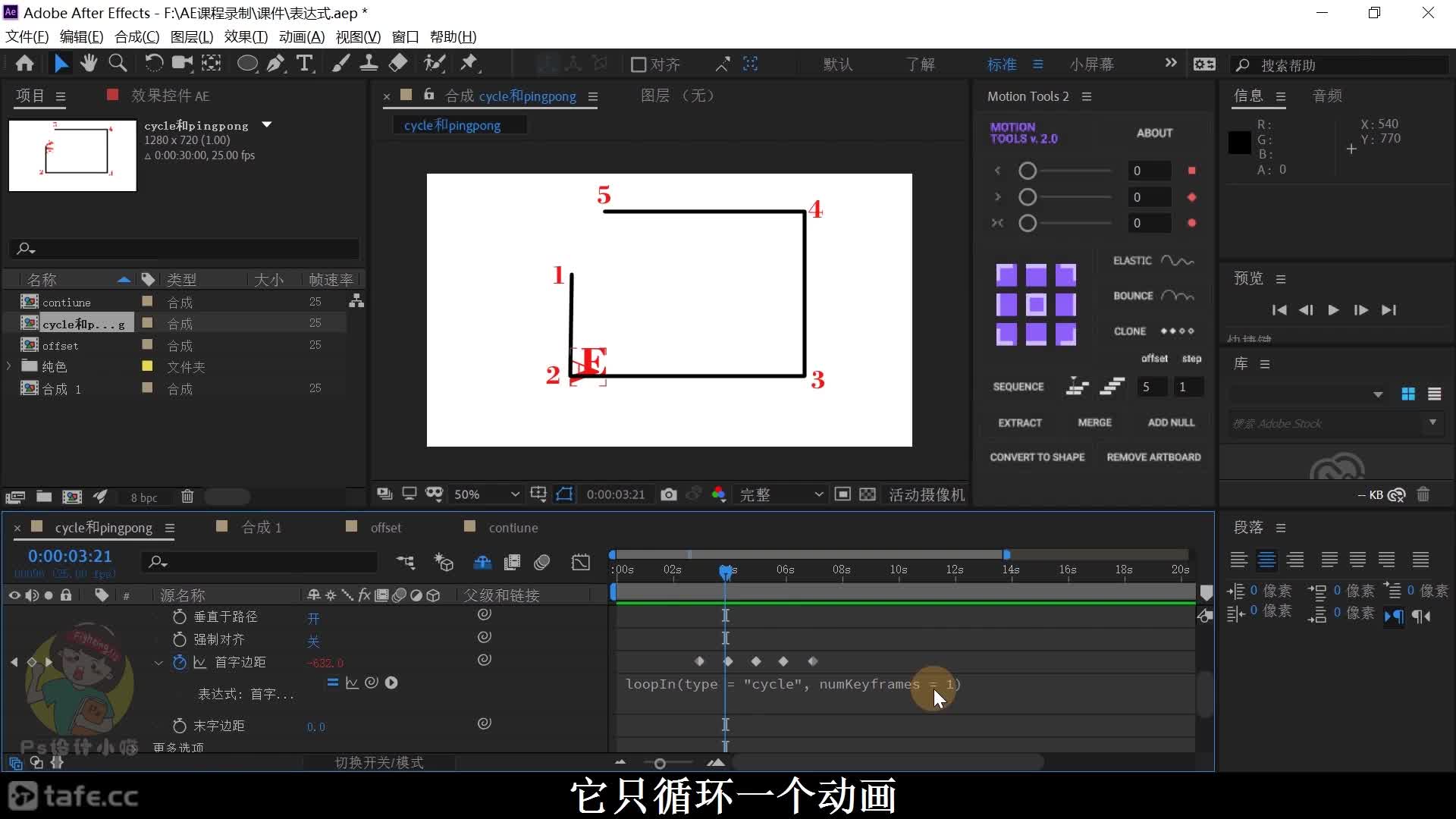Image resolution: width=1456 pixels, height=819 pixels.
Task: Click the top-left anchor point square
Action: pyautogui.click(x=1006, y=275)
